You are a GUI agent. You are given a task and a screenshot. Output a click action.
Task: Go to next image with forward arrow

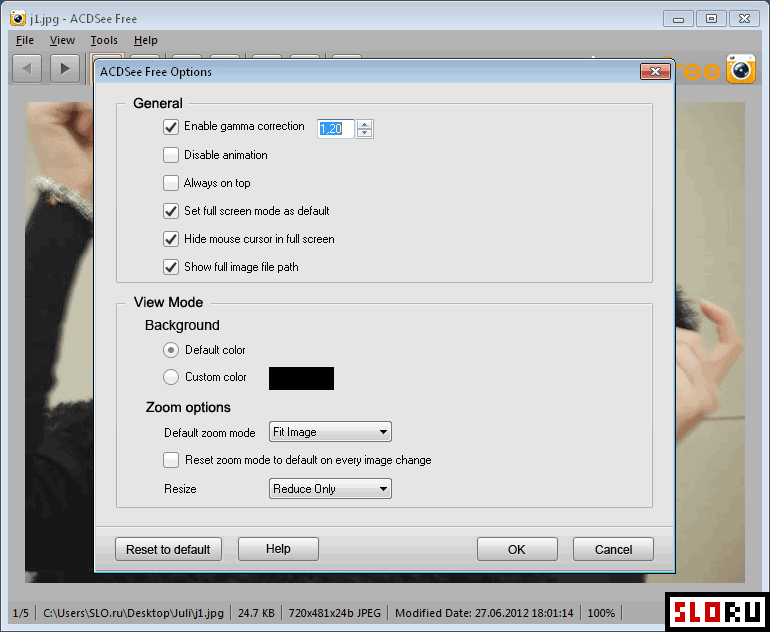[65, 69]
